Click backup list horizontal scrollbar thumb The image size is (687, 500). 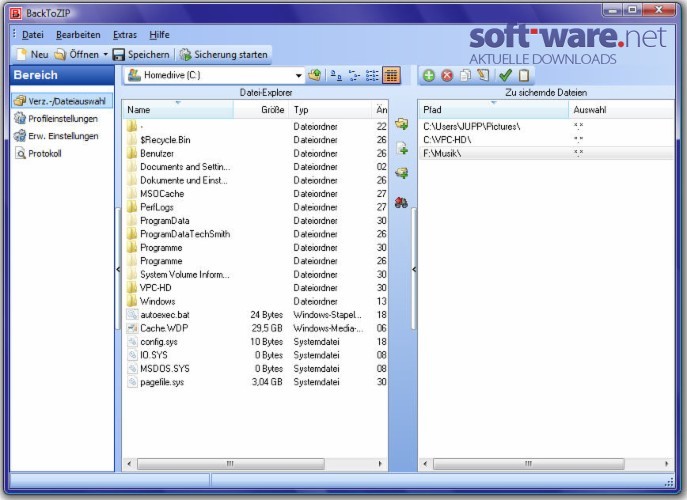coord(528,464)
